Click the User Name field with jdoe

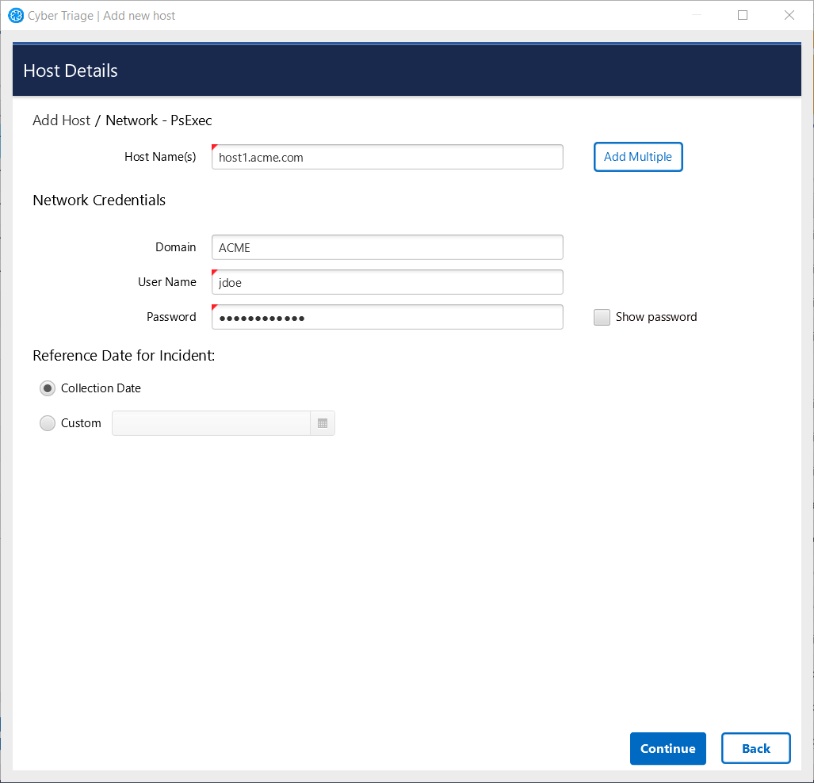[387, 282]
